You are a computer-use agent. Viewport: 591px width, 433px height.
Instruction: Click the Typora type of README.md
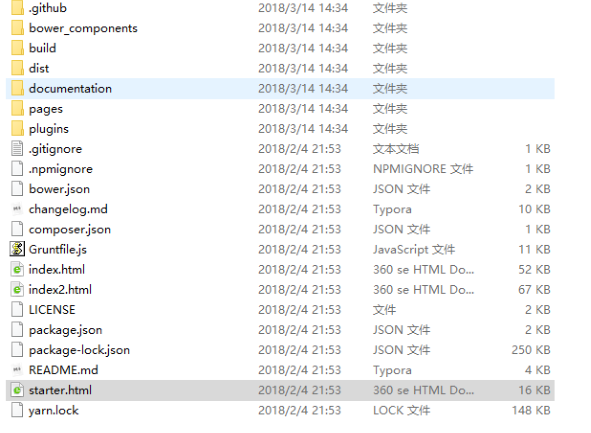[x=392, y=370]
